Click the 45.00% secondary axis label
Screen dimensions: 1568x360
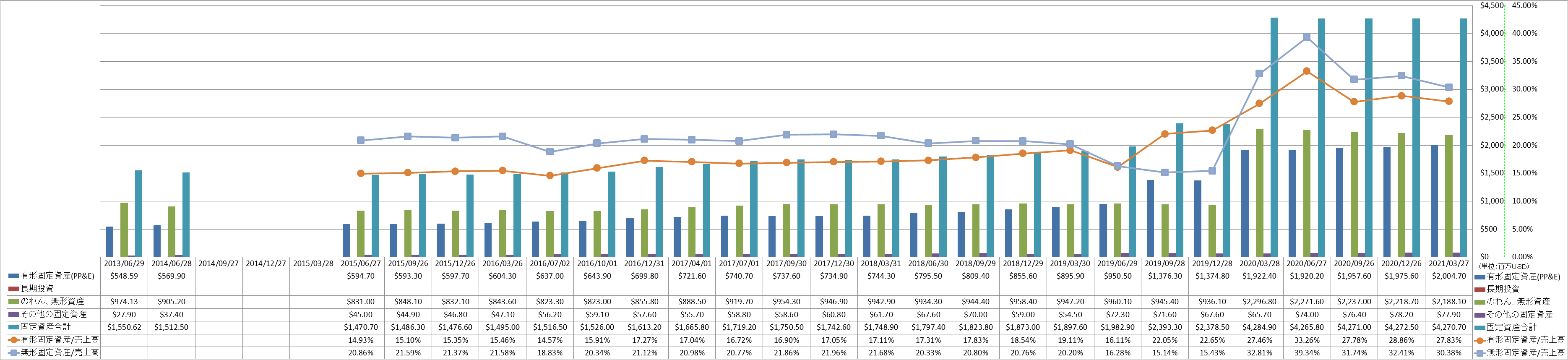click(1525, 5)
